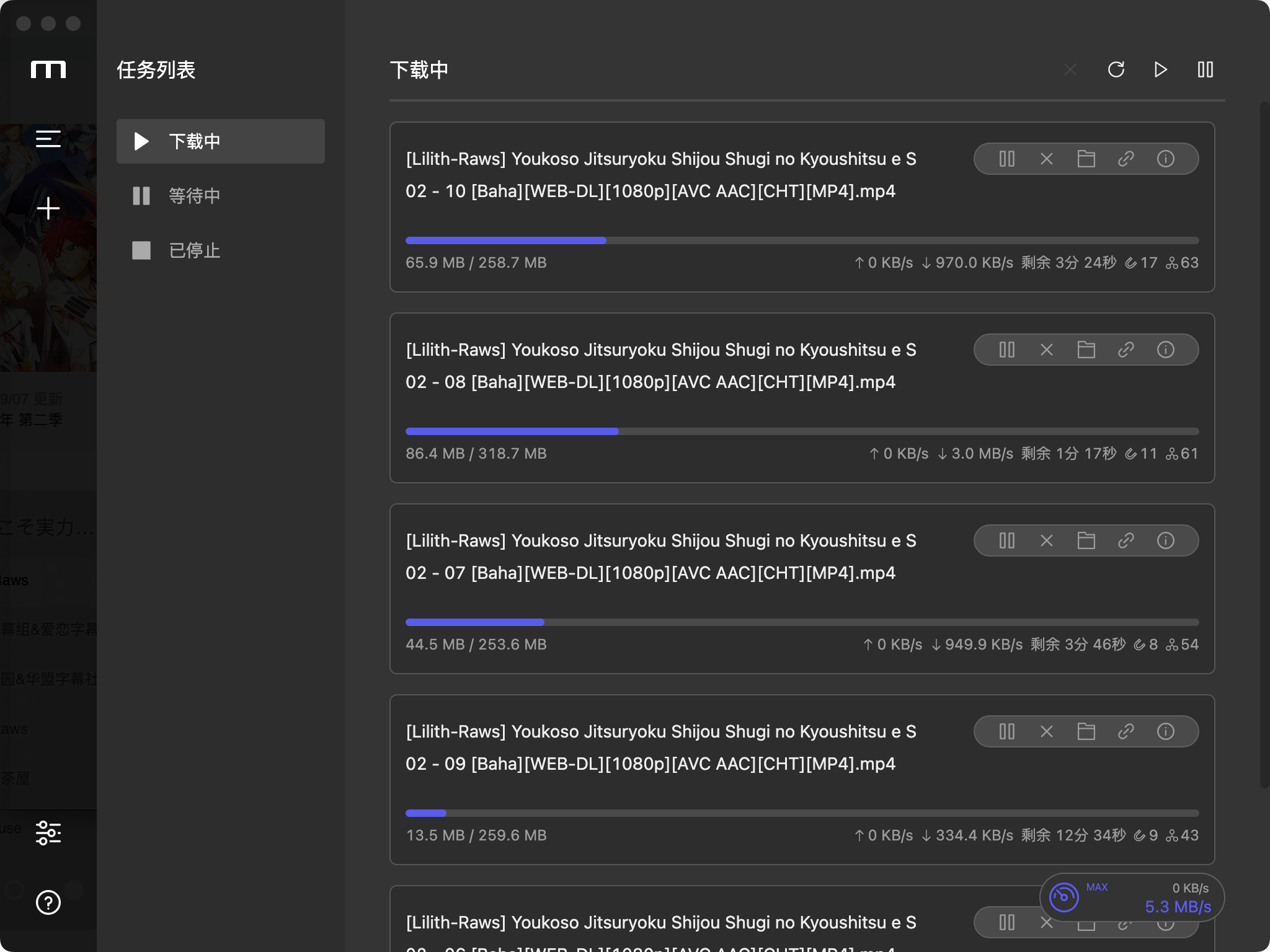Remove the episode 07 task
Viewport: 1270px width, 952px height.
1047,540
